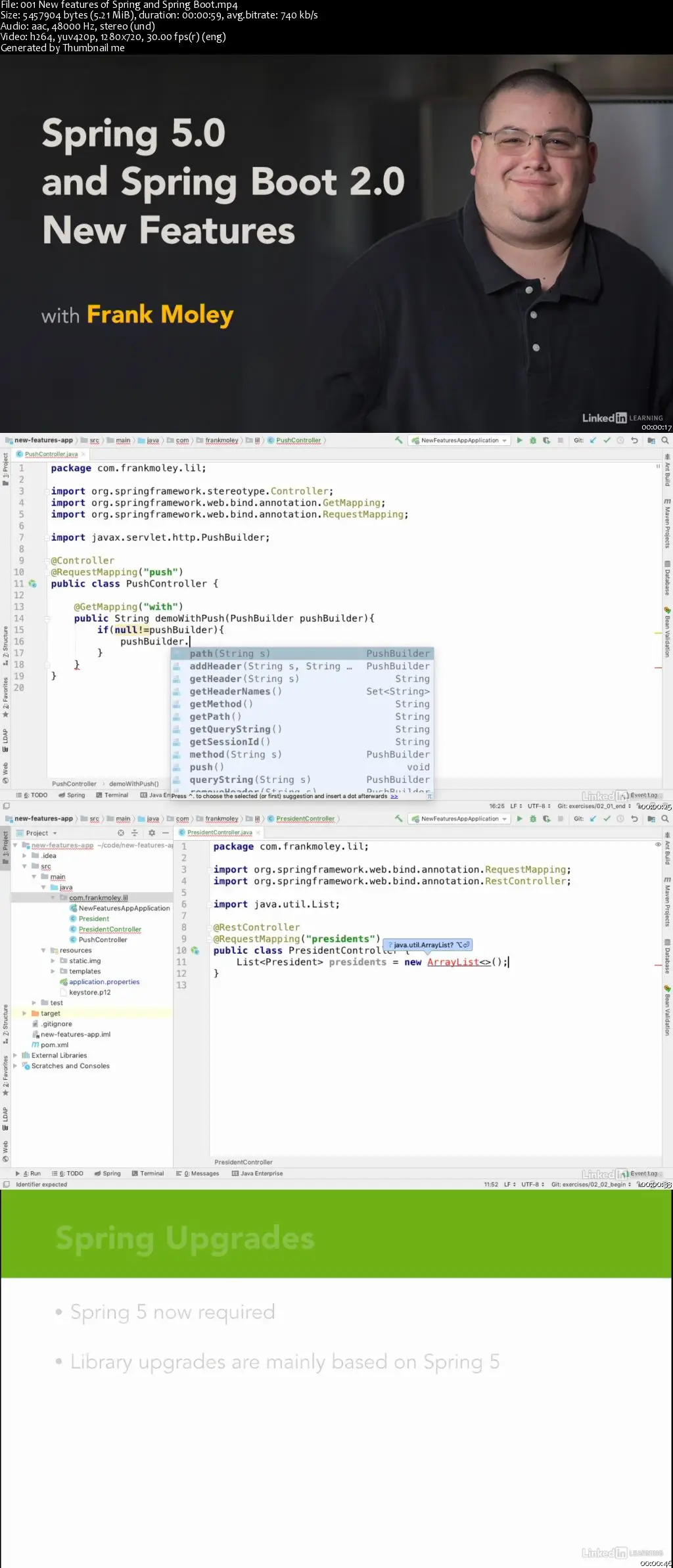The height and width of the screenshot is (1568, 673).
Task: Toggle Ant Build tool window in PresidentController IDE frame
Action: coord(667,849)
